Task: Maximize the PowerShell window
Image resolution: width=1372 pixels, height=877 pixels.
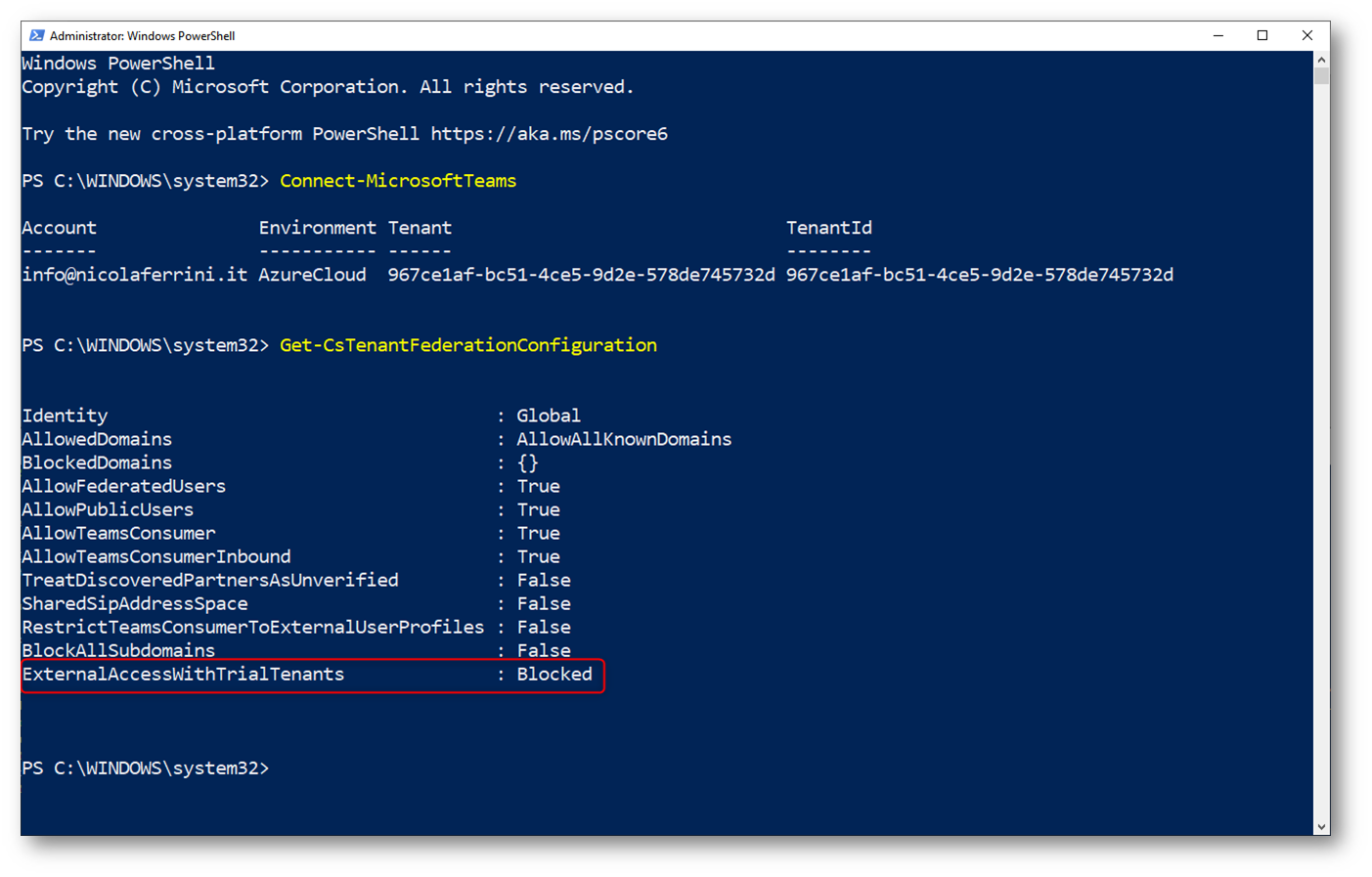Action: click(x=1262, y=35)
